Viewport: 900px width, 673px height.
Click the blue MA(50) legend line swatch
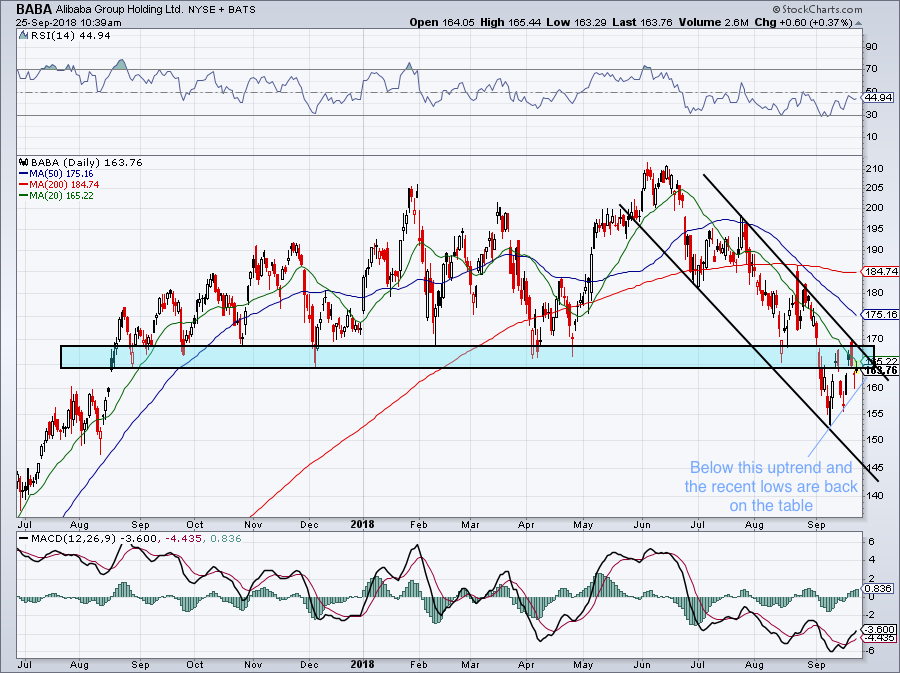coord(23,173)
